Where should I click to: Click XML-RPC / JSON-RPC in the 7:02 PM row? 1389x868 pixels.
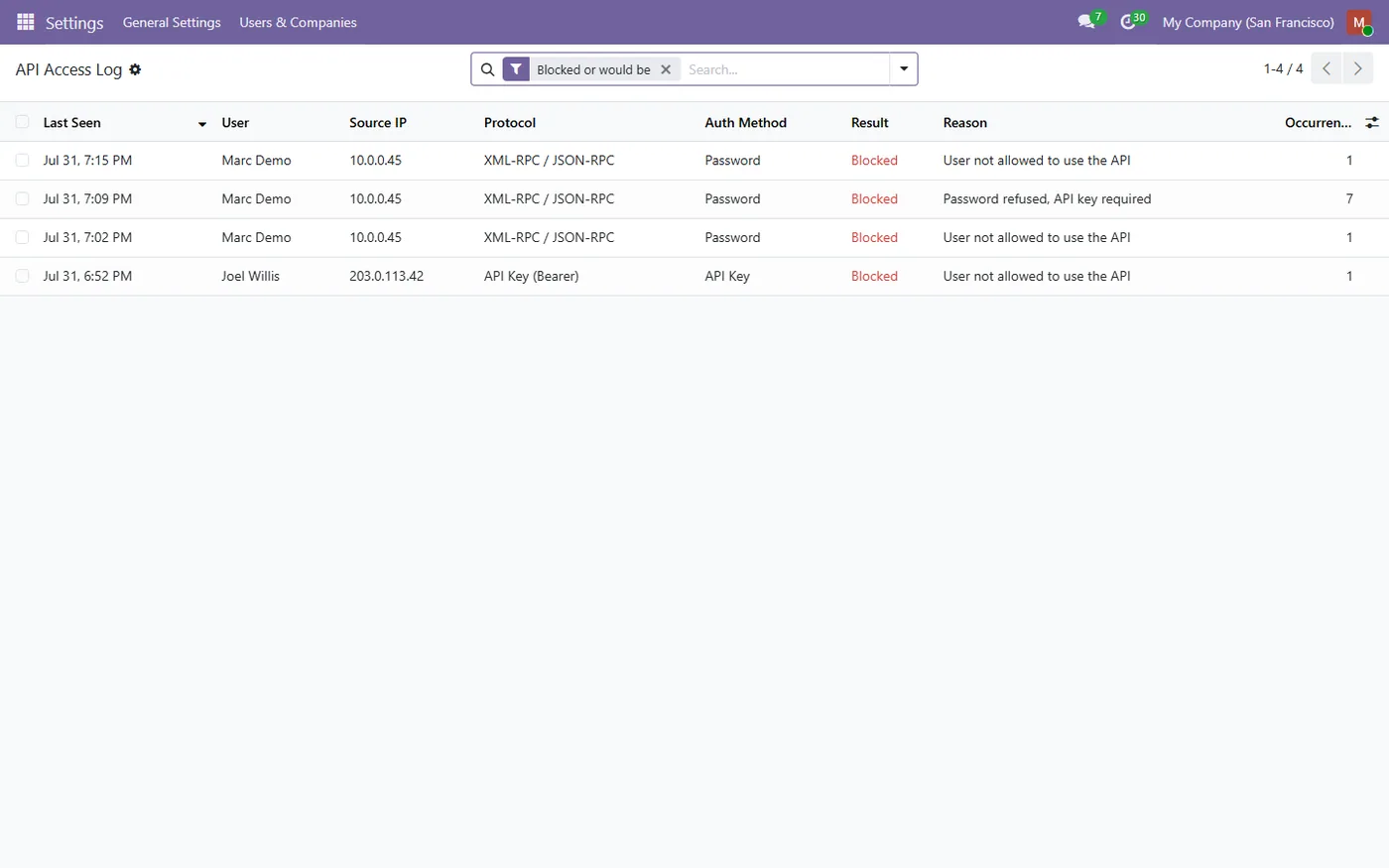click(x=549, y=237)
